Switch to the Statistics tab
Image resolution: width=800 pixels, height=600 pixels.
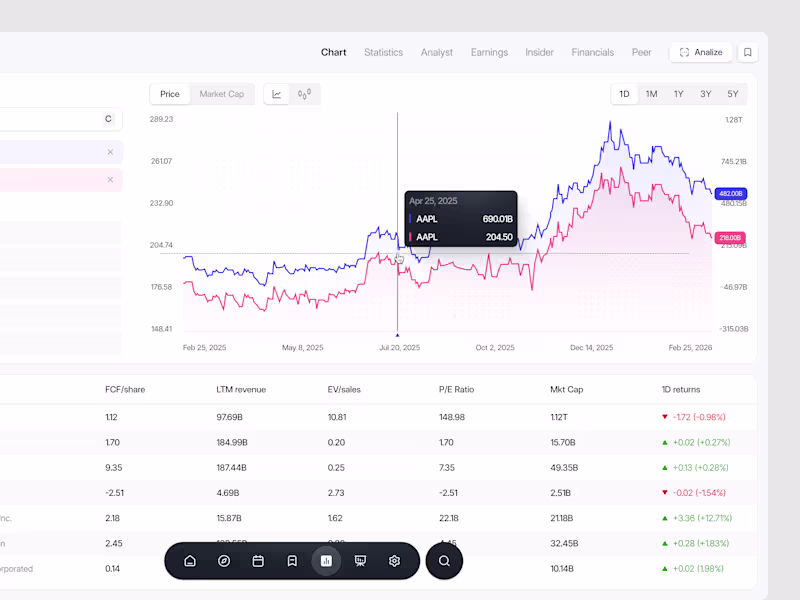point(383,52)
